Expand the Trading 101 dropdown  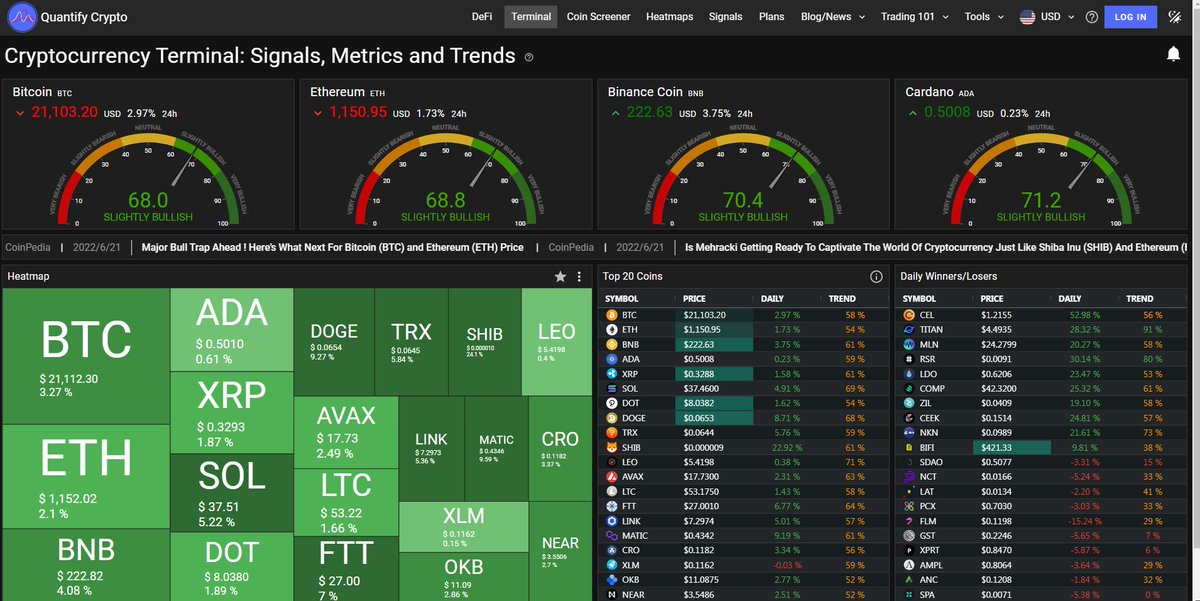pyautogui.click(x=909, y=16)
